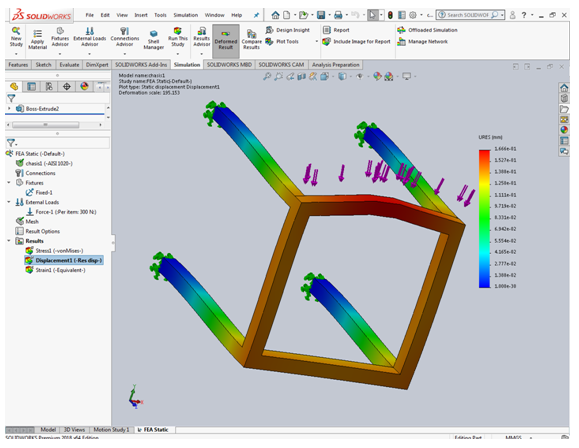Click the displacement color legend bar
579x448 pixels.
(x=484, y=218)
